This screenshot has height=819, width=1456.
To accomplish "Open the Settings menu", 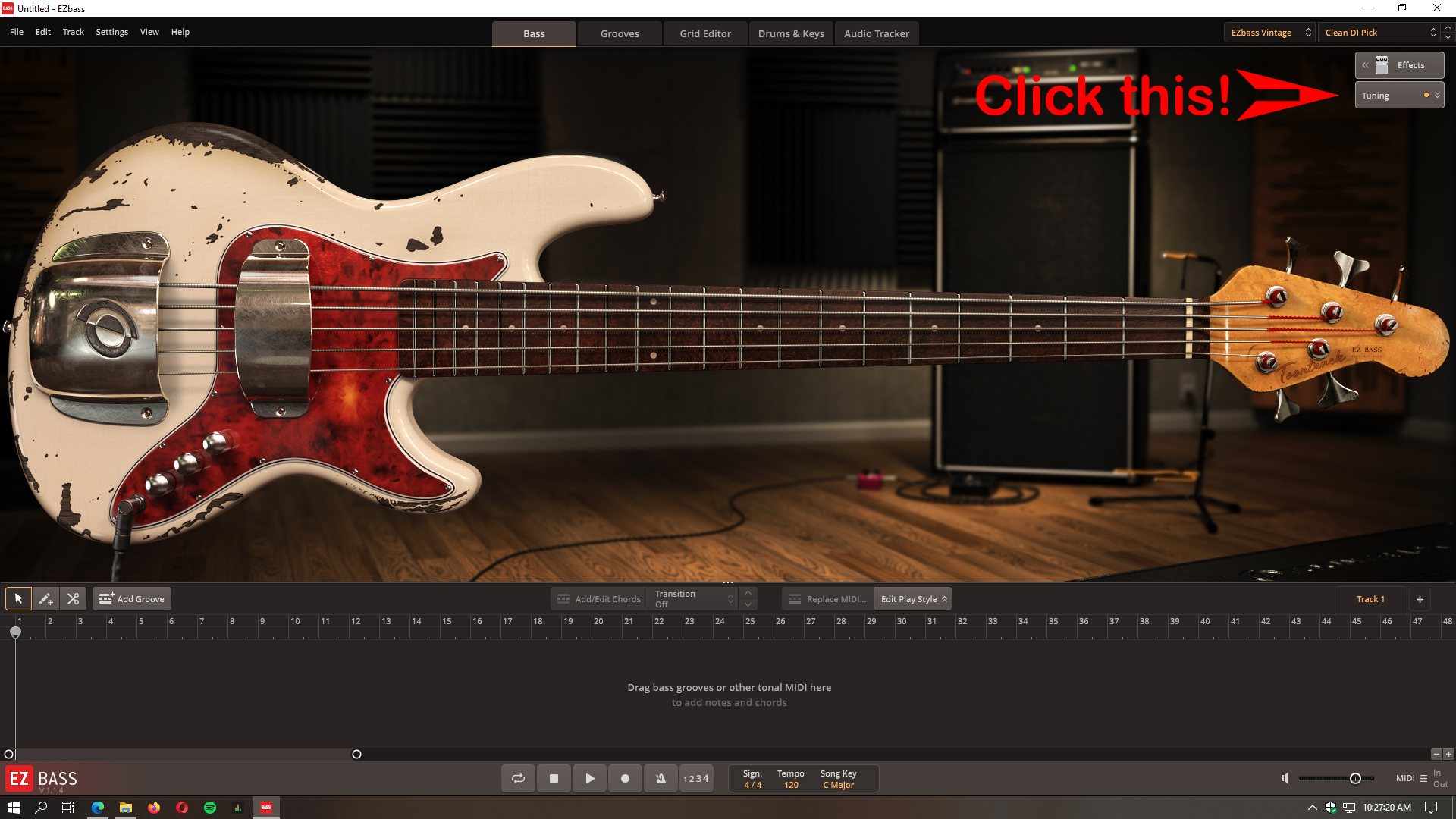I will 111,32.
